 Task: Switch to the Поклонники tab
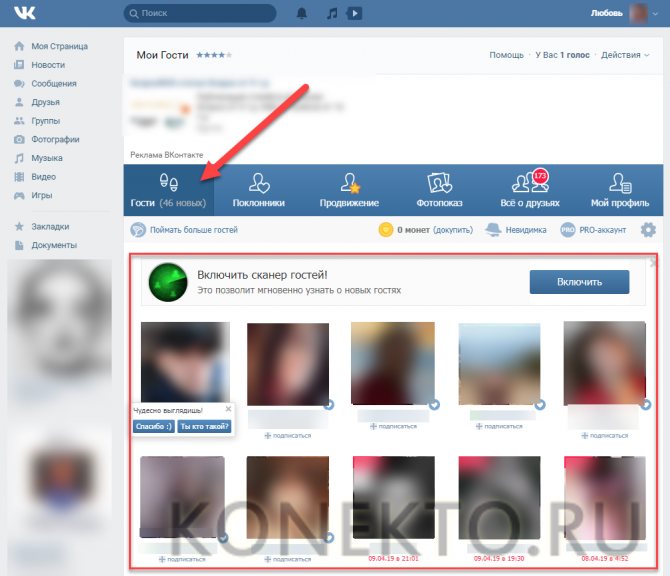259,190
